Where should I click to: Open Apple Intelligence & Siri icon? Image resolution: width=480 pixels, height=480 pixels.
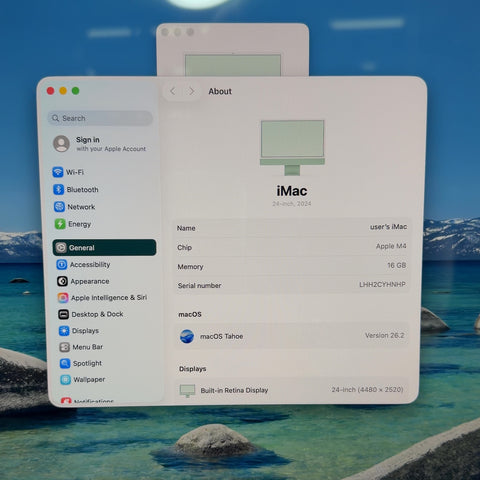pyautogui.click(x=63, y=298)
